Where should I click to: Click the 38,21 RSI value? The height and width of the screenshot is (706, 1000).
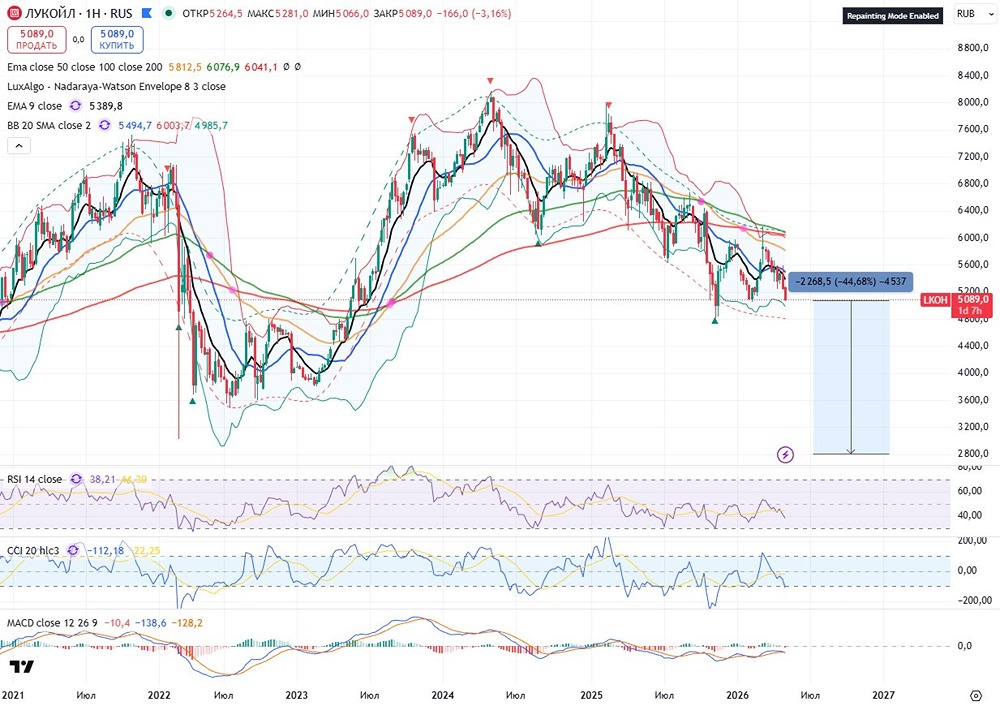tap(101, 479)
